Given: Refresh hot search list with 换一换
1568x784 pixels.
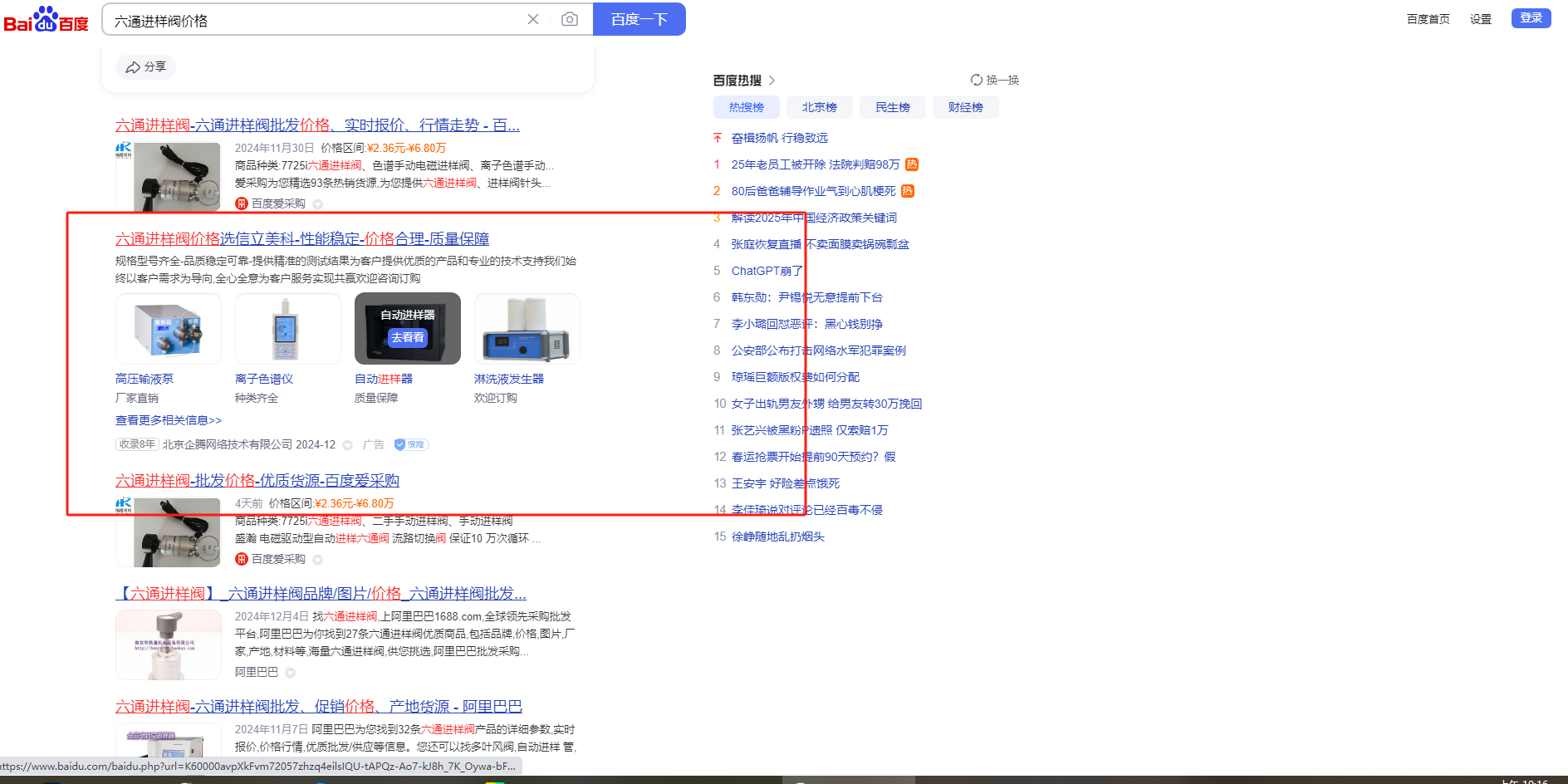Looking at the screenshot, I should pos(994,81).
